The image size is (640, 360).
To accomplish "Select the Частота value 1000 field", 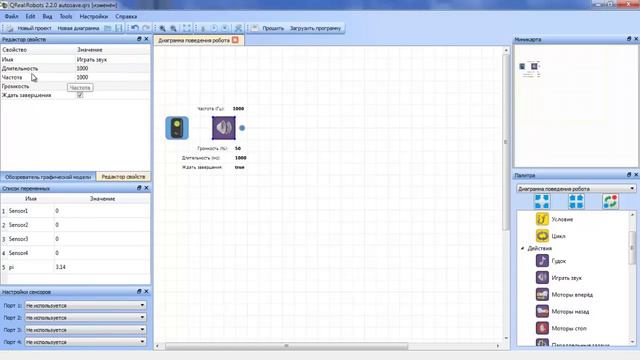I will 113,77.
